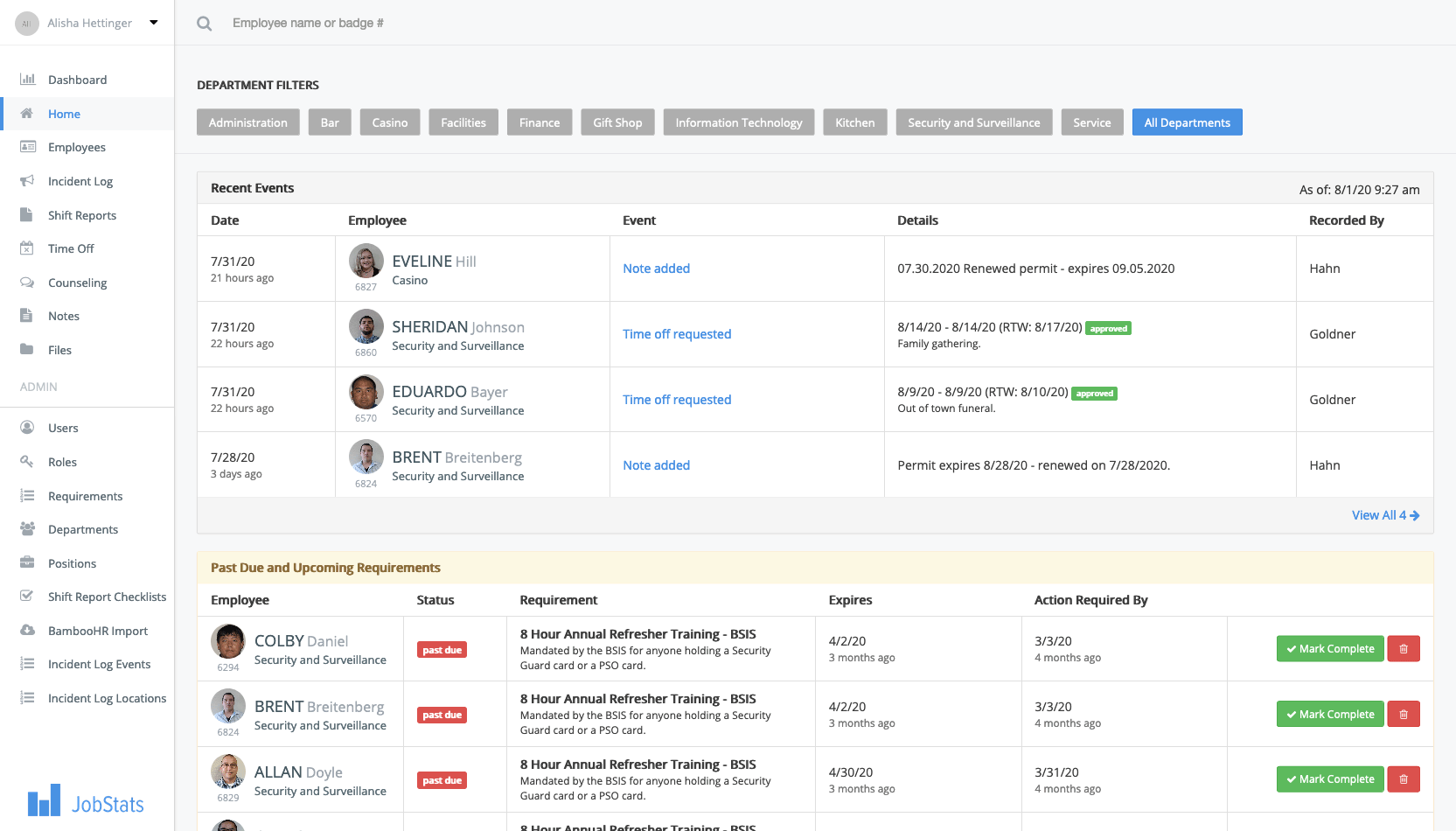The image size is (1456, 831).
Task: Click Allan Doyle's profile photo
Action: point(228,772)
